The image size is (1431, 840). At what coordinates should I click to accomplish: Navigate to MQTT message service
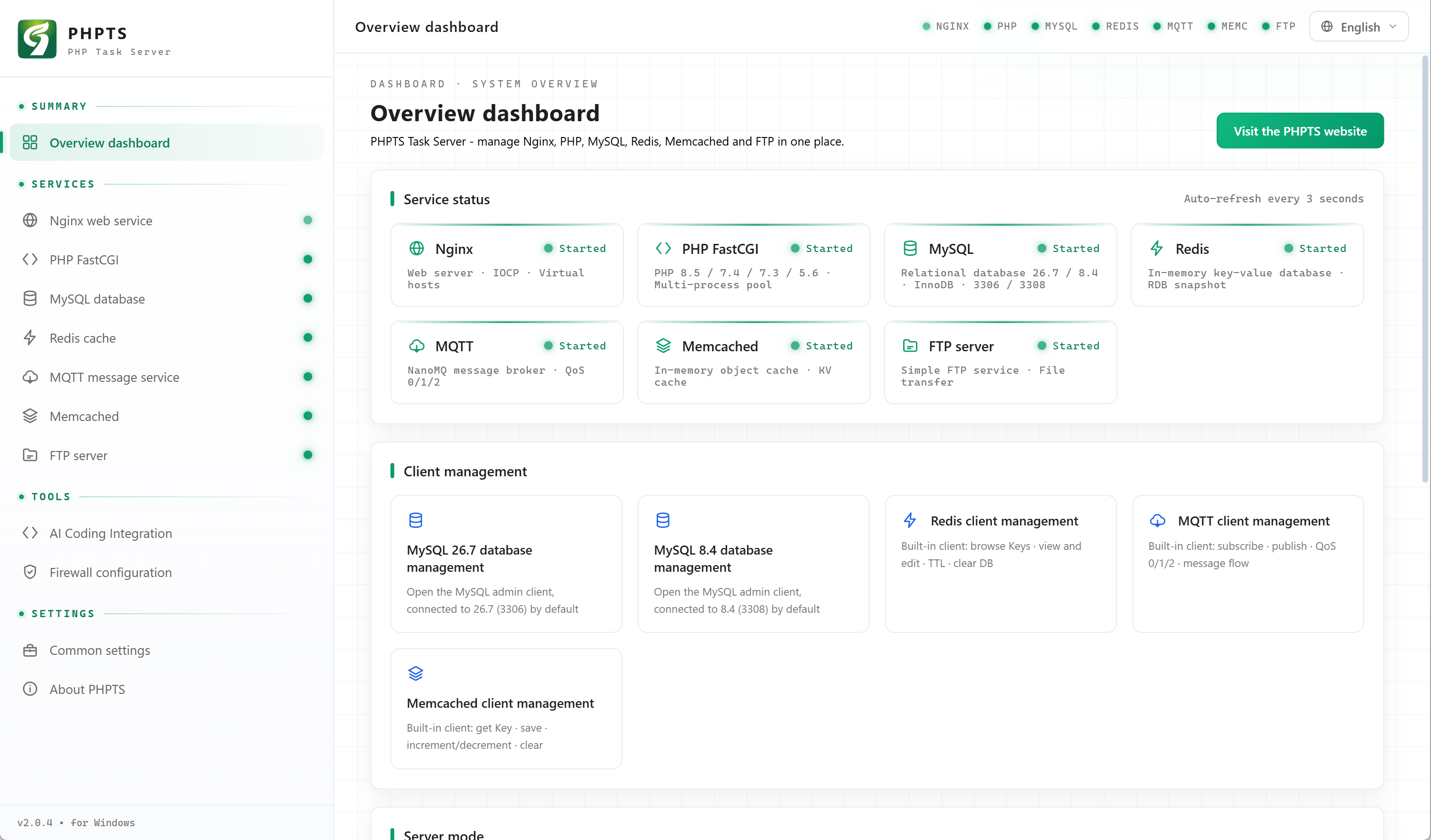tap(167, 377)
